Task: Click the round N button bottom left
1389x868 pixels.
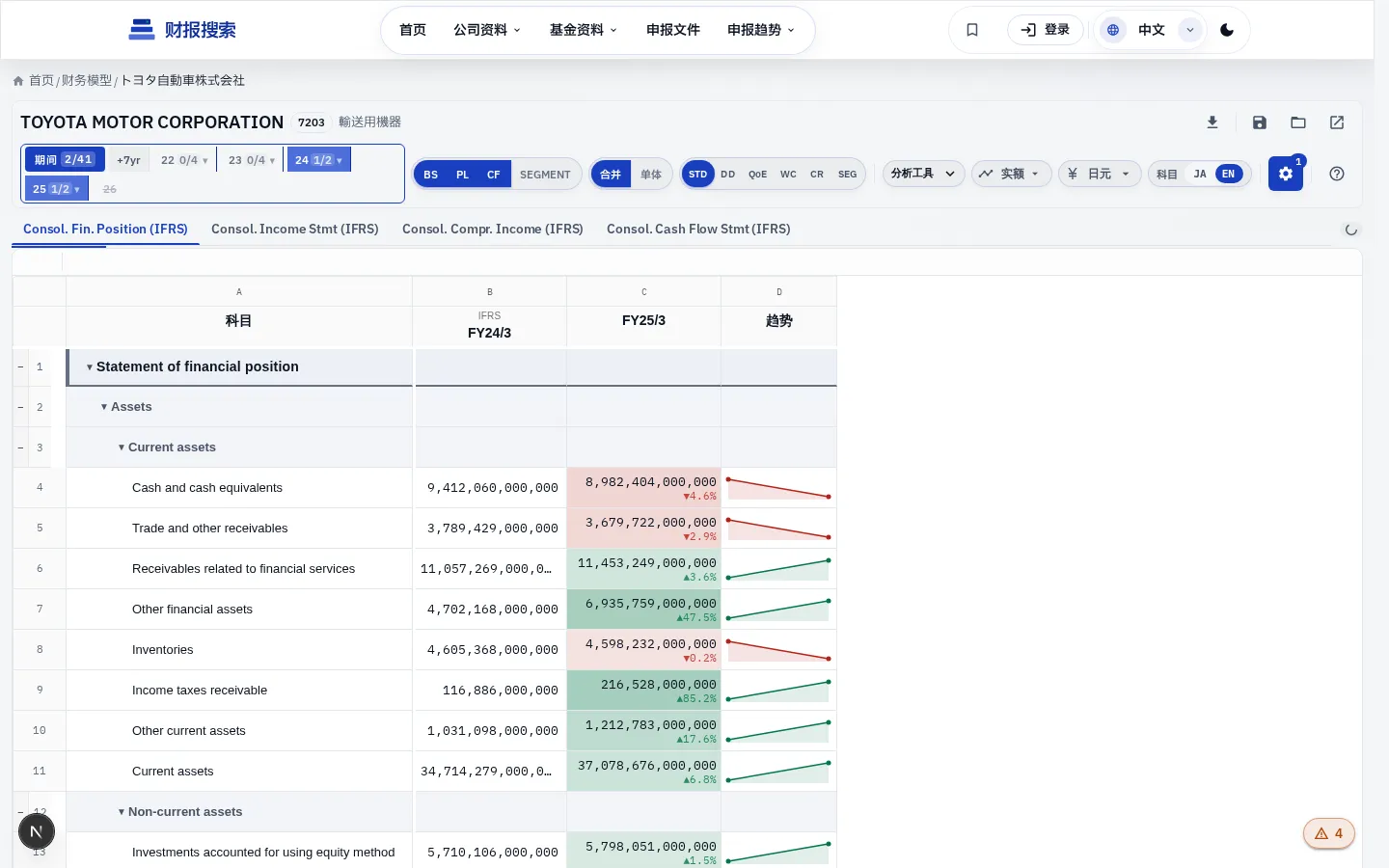Action: [37, 831]
